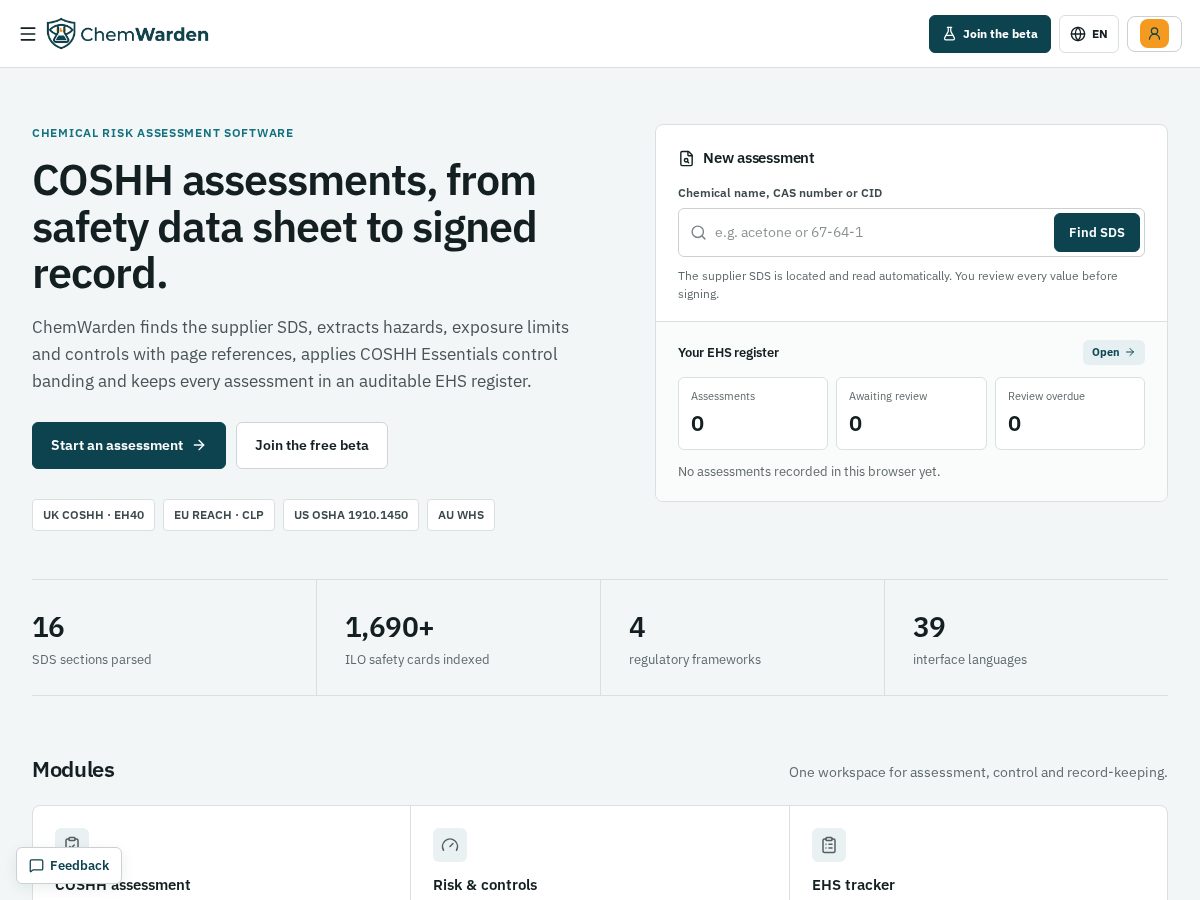Viewport: 1200px width, 900px height.
Task: Open the Risk & controls module
Action: click(x=600, y=853)
